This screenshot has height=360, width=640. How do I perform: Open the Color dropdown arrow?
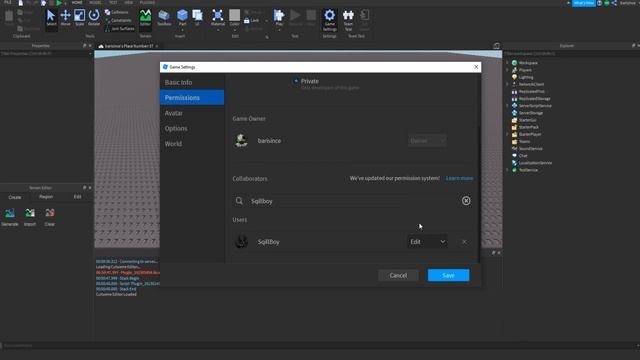click(234, 30)
